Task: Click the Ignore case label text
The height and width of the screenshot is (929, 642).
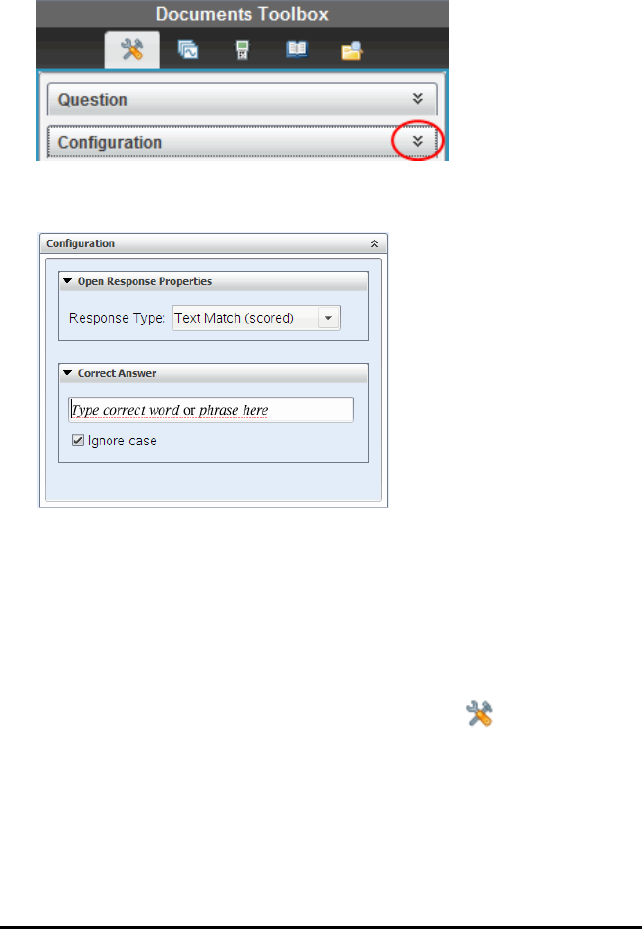Action: coord(122,441)
